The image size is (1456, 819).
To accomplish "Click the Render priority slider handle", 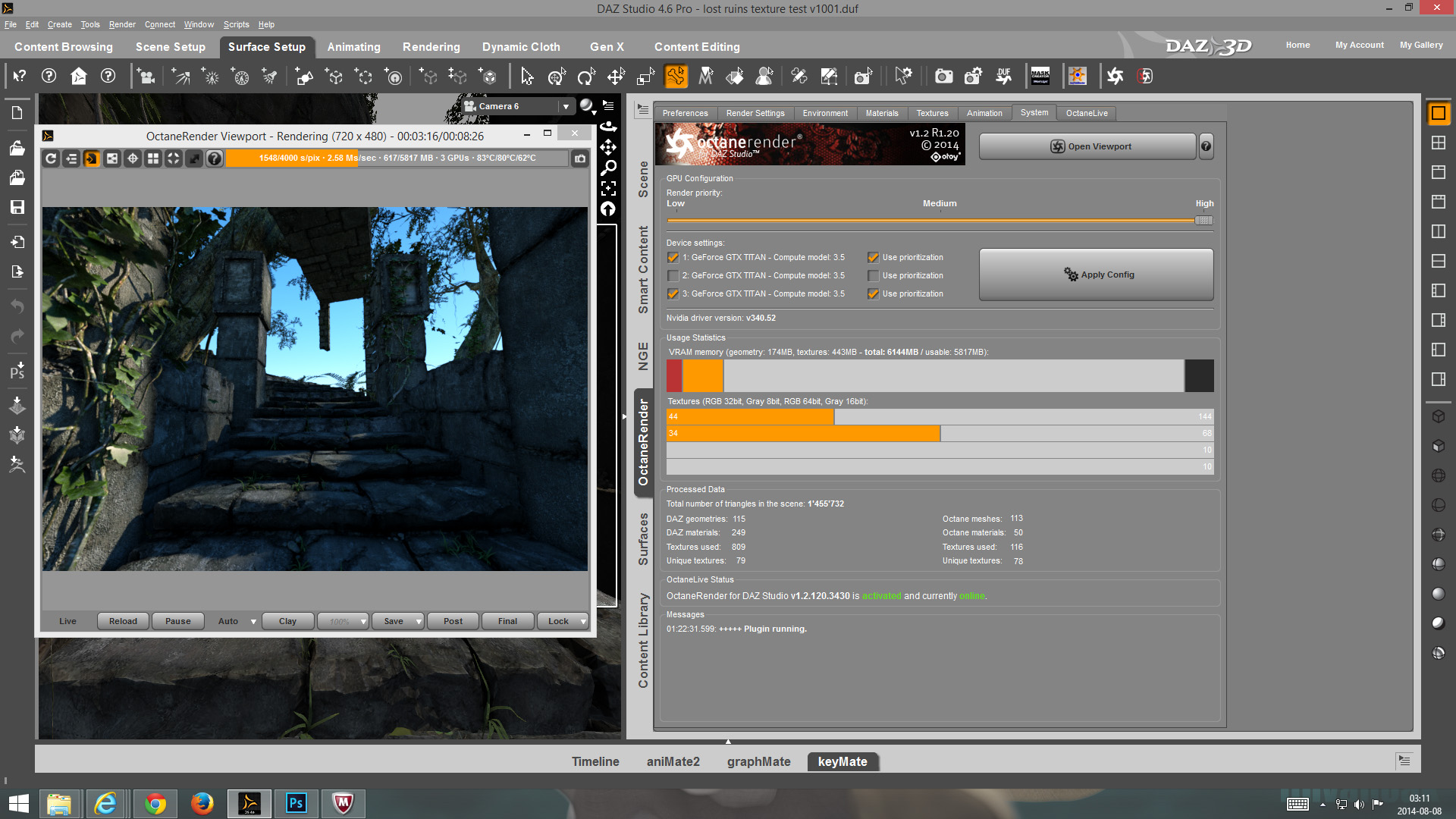I will [1203, 220].
